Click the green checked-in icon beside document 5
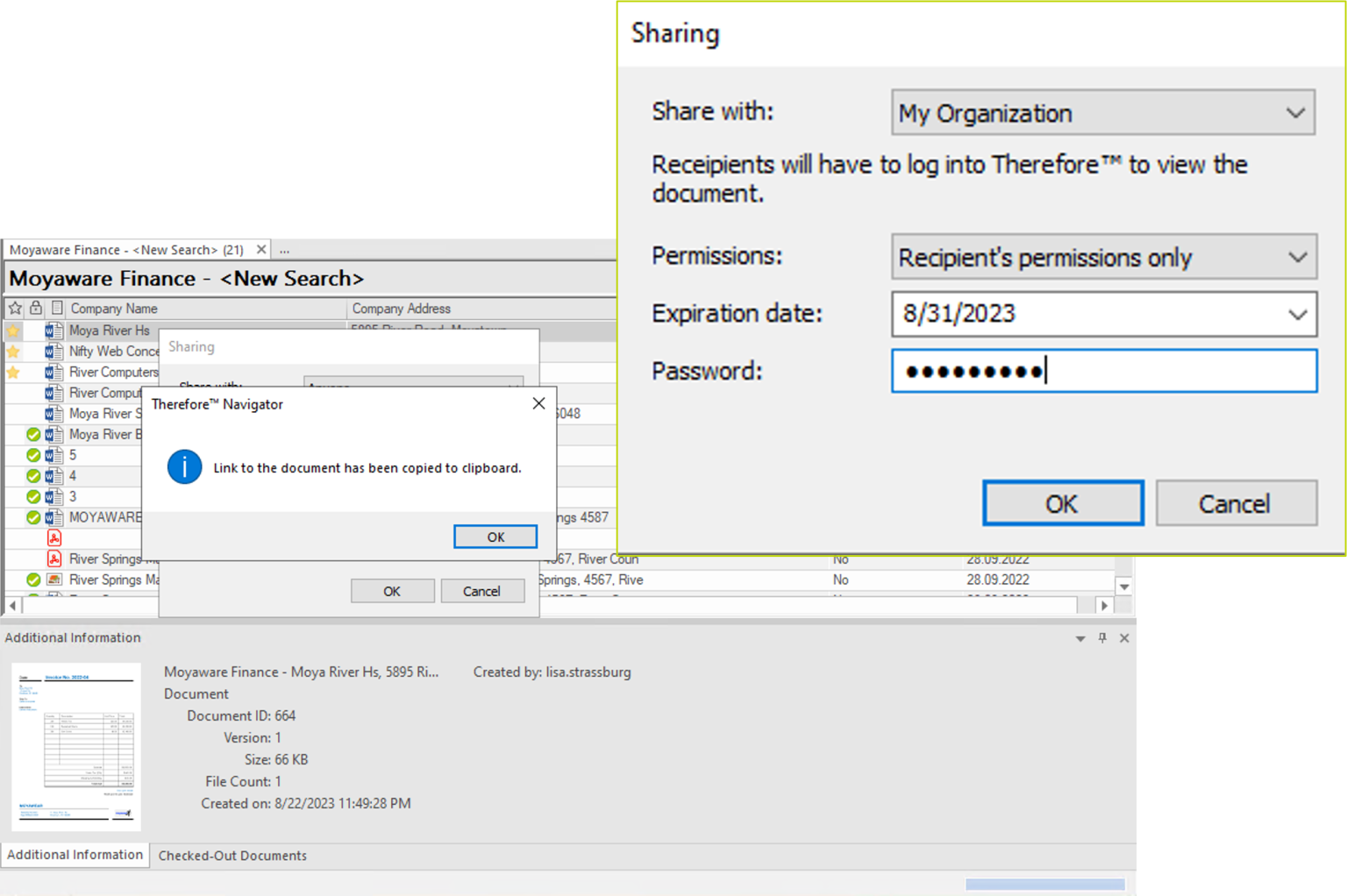 tap(33, 456)
